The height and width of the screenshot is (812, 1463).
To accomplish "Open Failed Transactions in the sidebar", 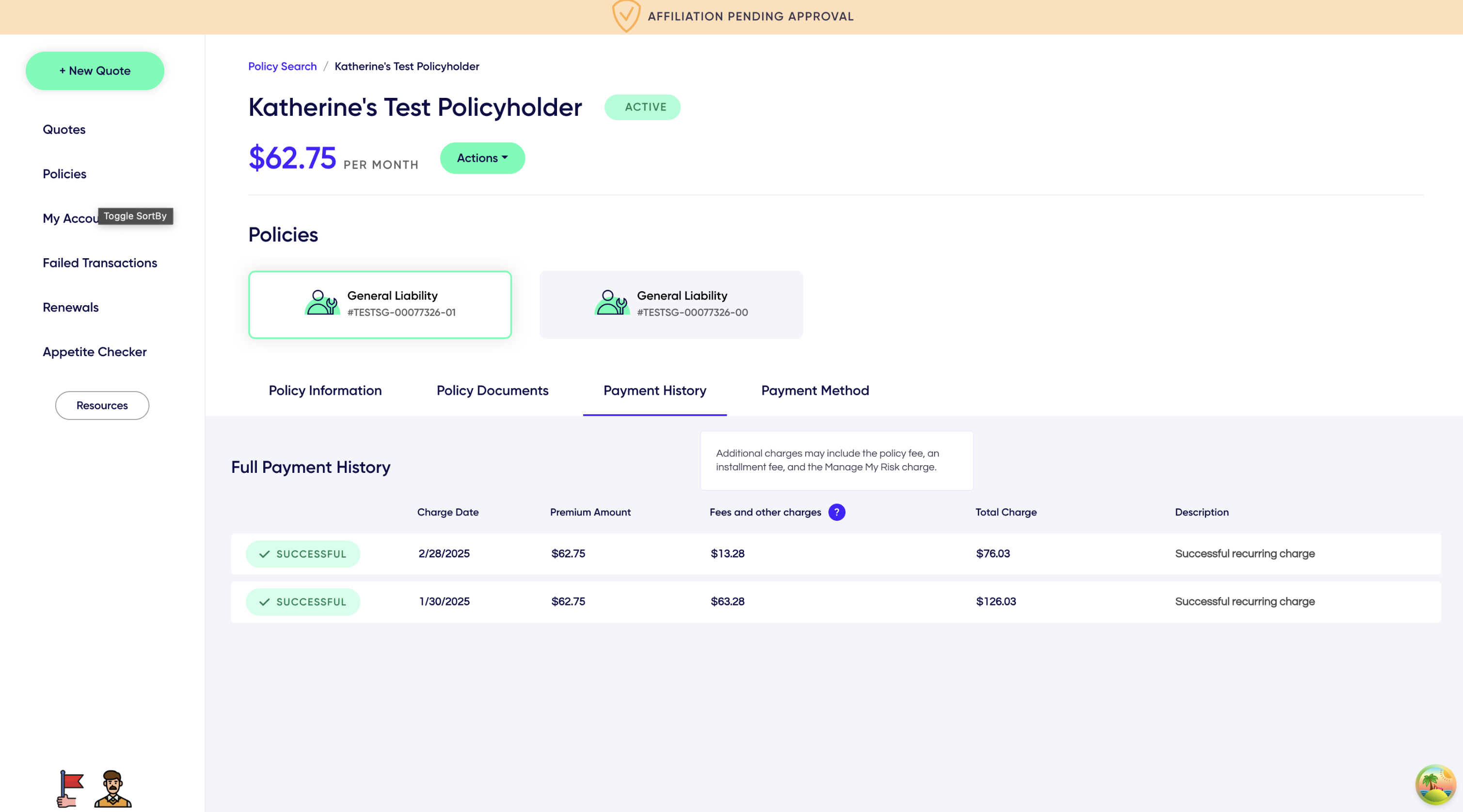I will 100,263.
